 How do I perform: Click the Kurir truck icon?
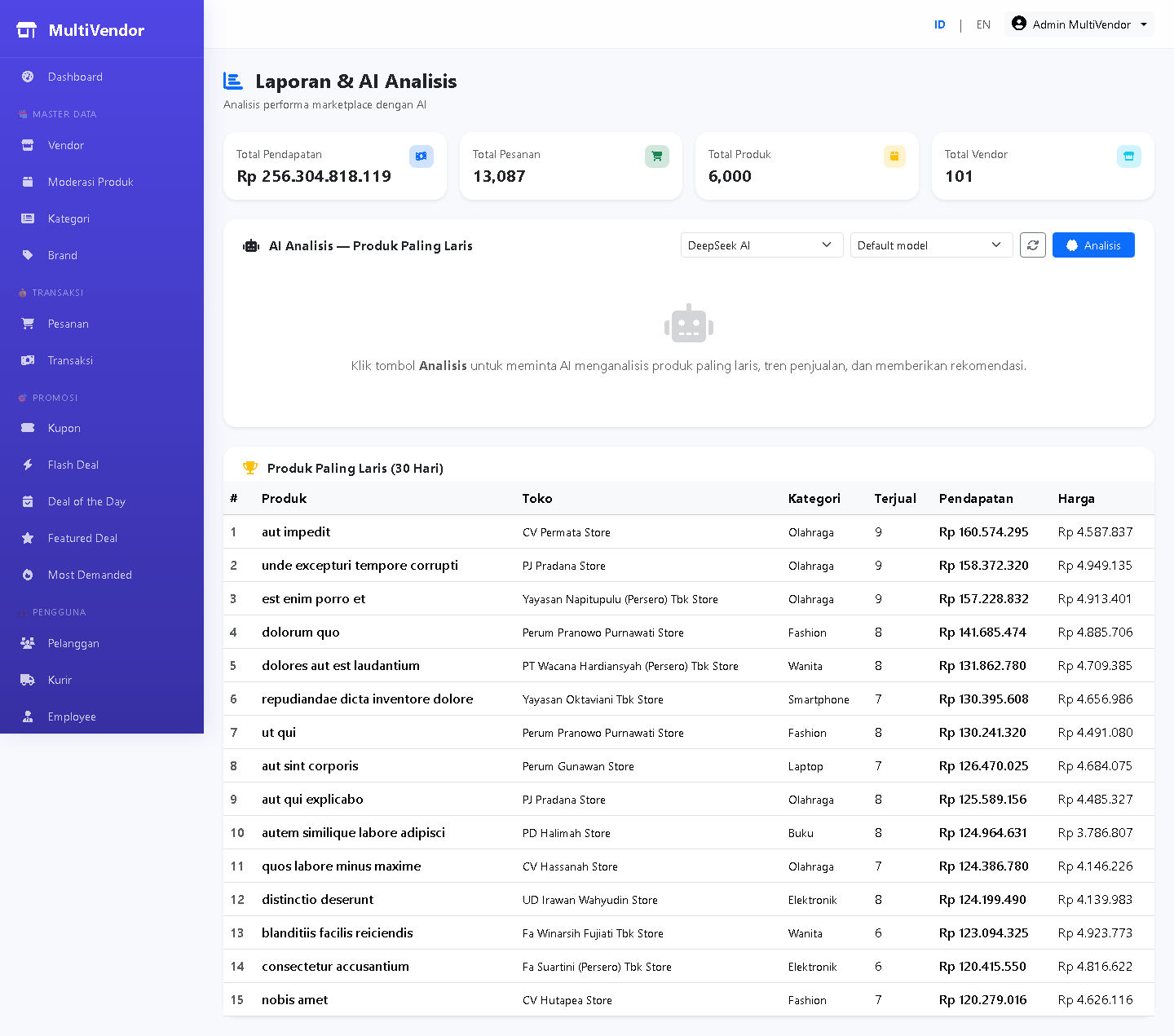(28, 680)
